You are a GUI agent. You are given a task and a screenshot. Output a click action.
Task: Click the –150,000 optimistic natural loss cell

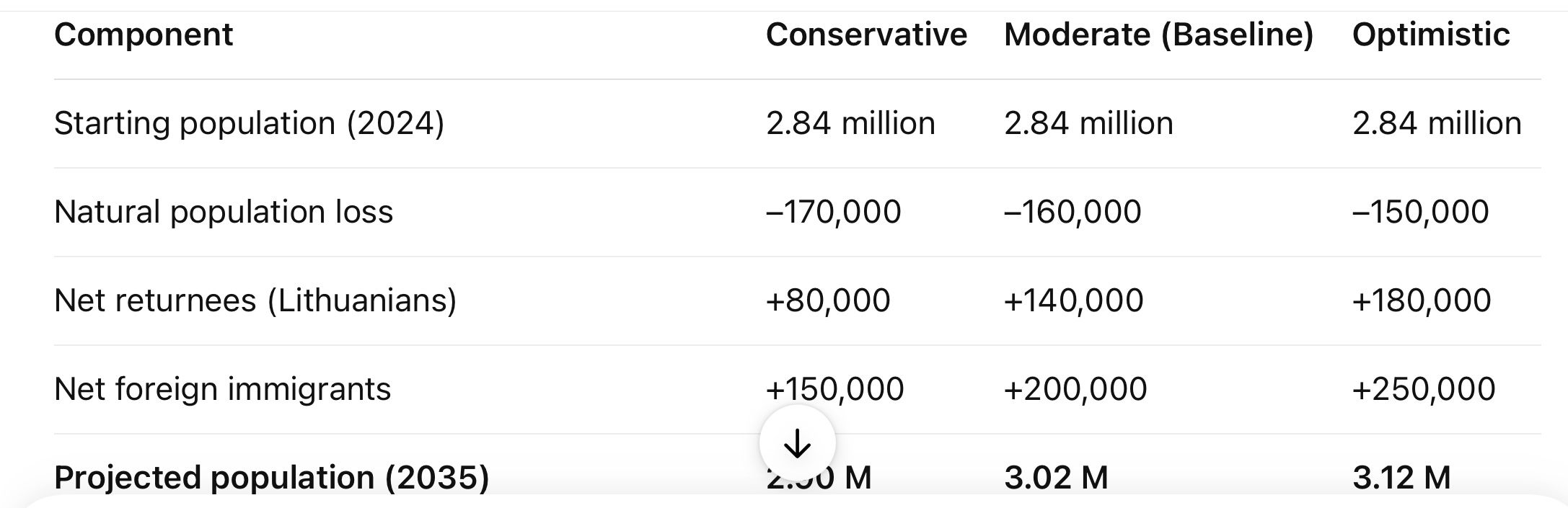coord(1420,212)
